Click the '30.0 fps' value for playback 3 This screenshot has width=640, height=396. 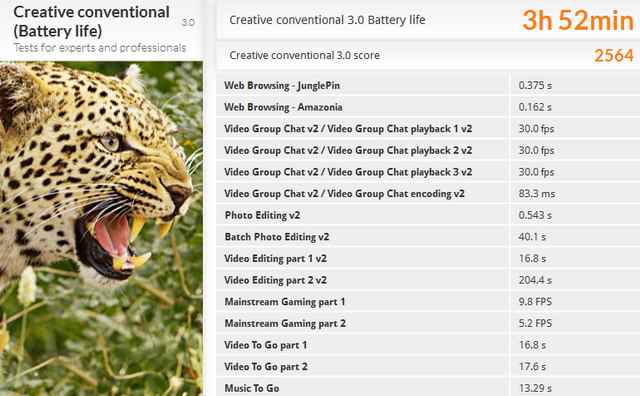point(536,172)
